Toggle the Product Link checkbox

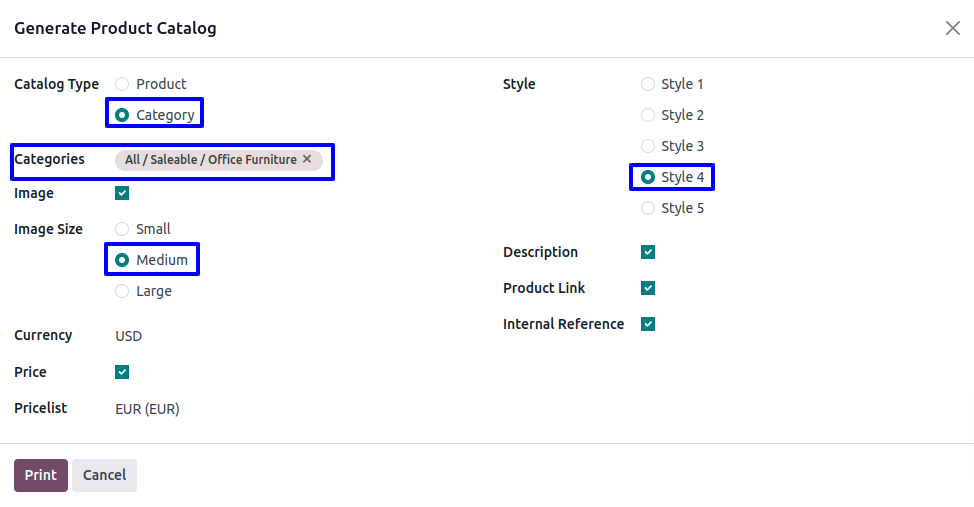[x=648, y=288]
